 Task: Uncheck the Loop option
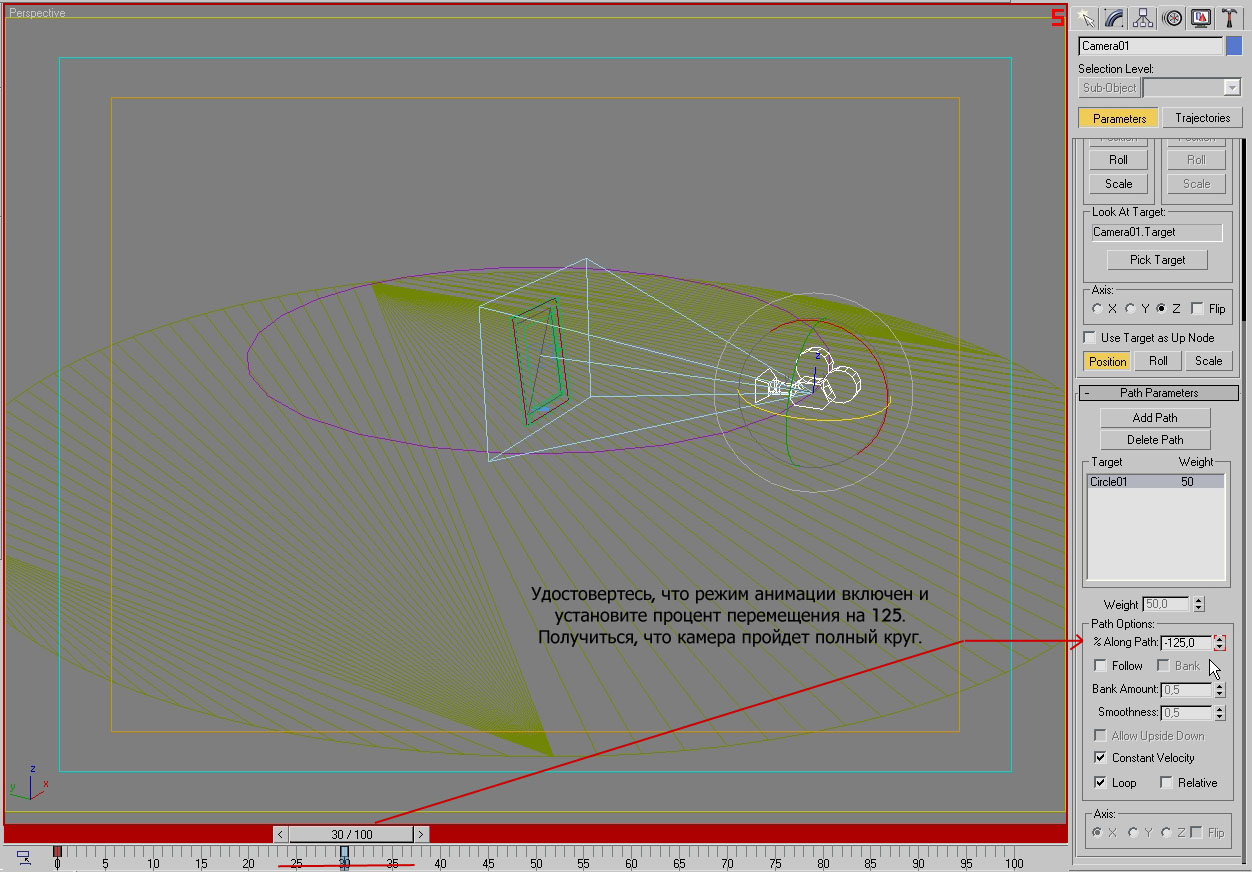pyautogui.click(x=1101, y=783)
